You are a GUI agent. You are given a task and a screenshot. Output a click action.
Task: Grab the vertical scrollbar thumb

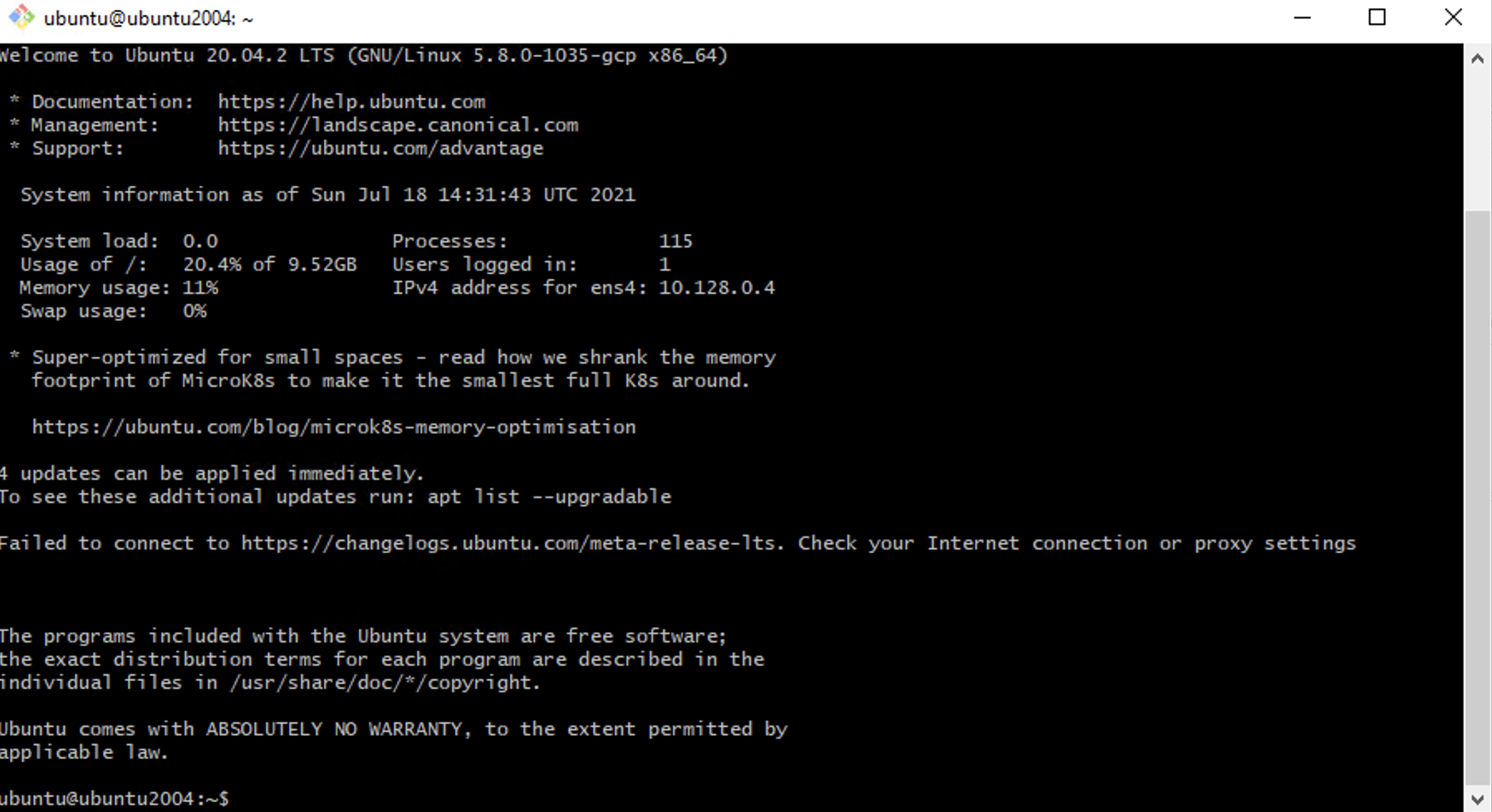coord(1477,498)
